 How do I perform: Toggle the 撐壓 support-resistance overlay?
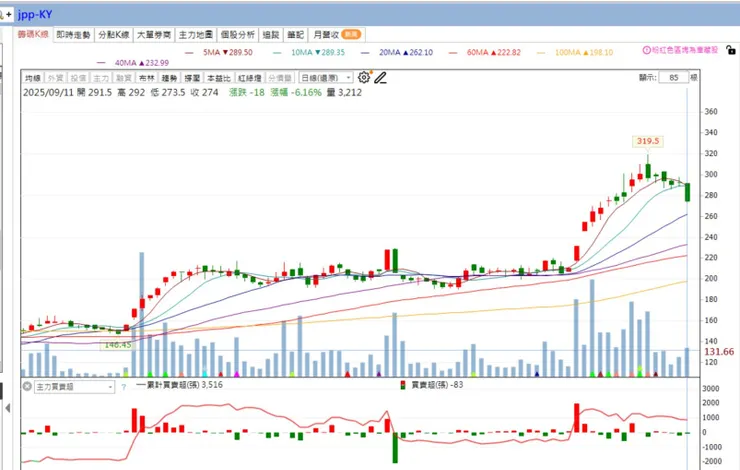[x=192, y=78]
